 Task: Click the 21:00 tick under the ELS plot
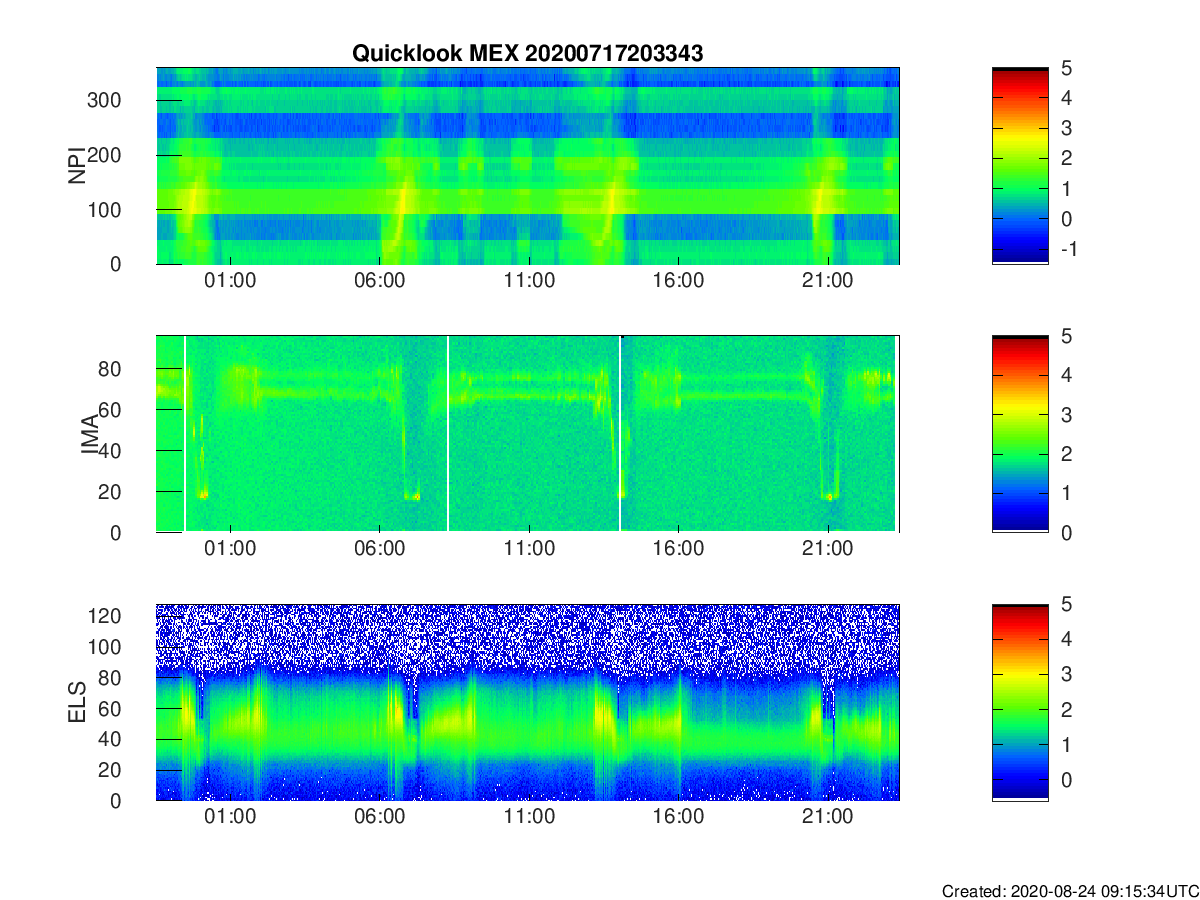click(828, 817)
